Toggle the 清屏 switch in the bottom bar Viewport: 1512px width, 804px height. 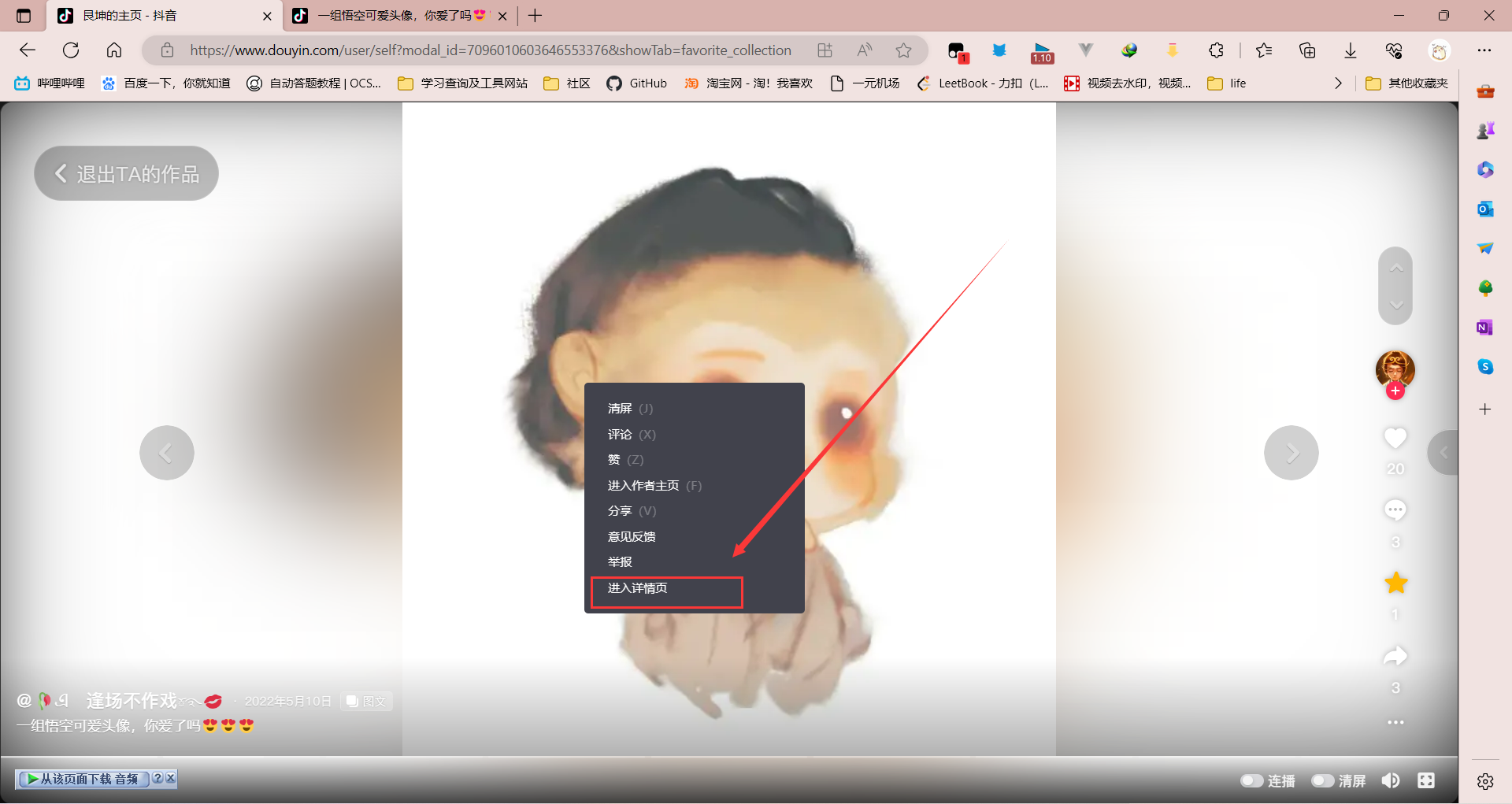pos(1323,780)
